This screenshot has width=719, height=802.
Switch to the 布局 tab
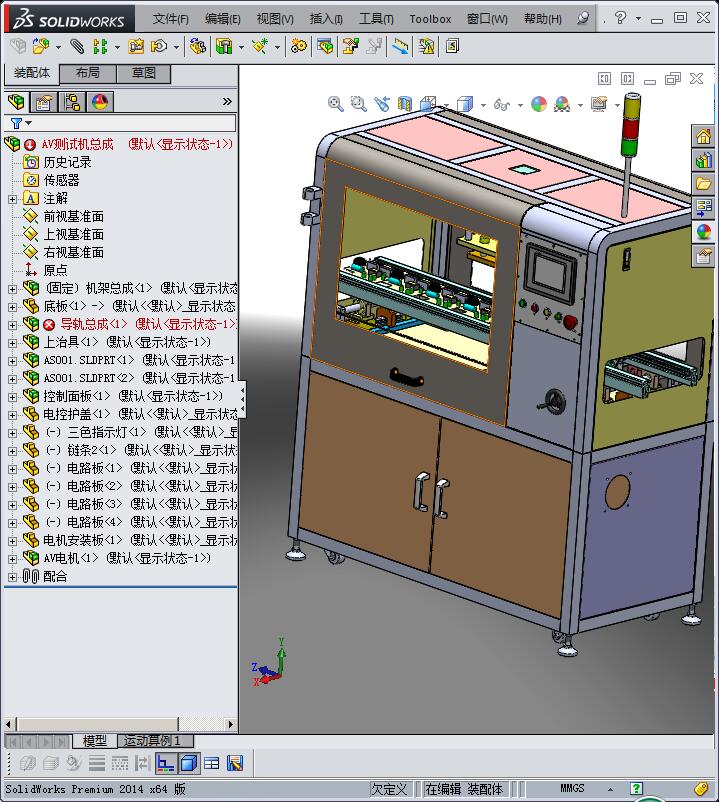pyautogui.click(x=88, y=73)
